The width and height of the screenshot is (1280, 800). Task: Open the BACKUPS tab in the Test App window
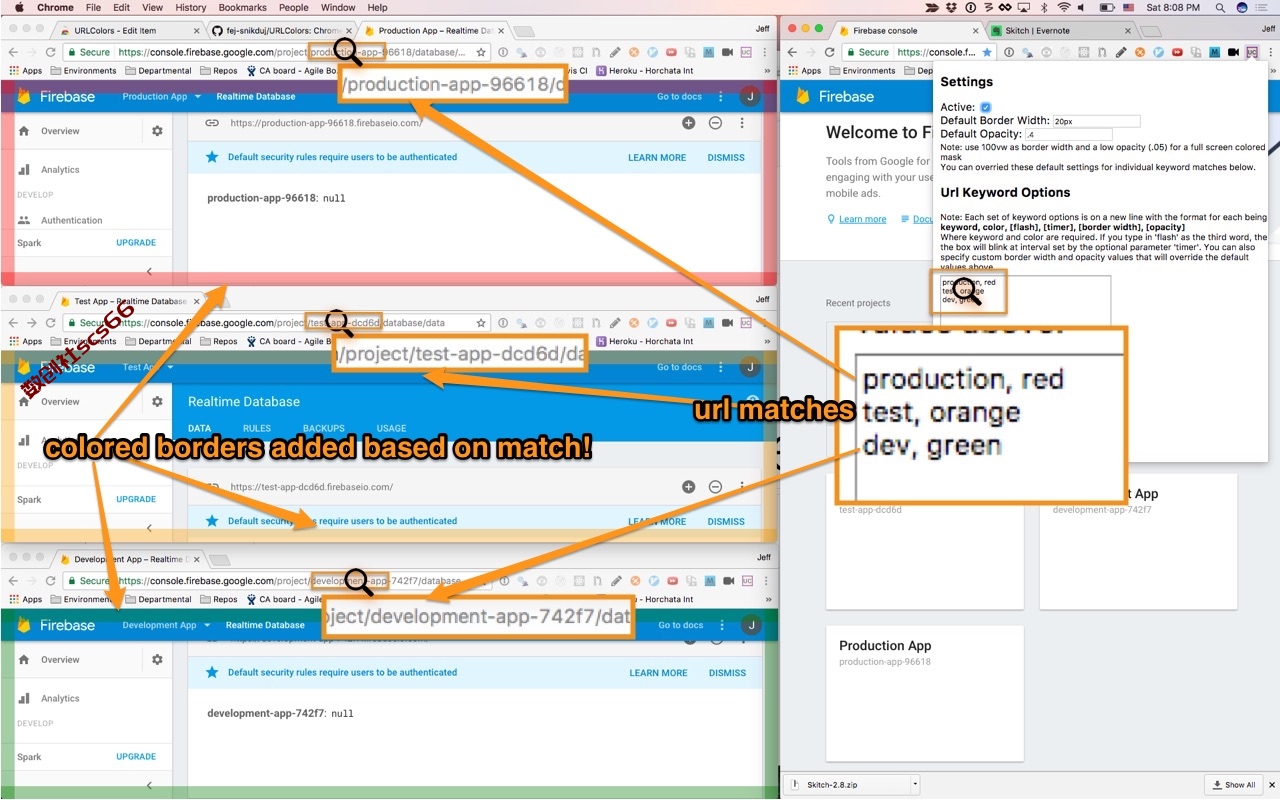(324, 428)
